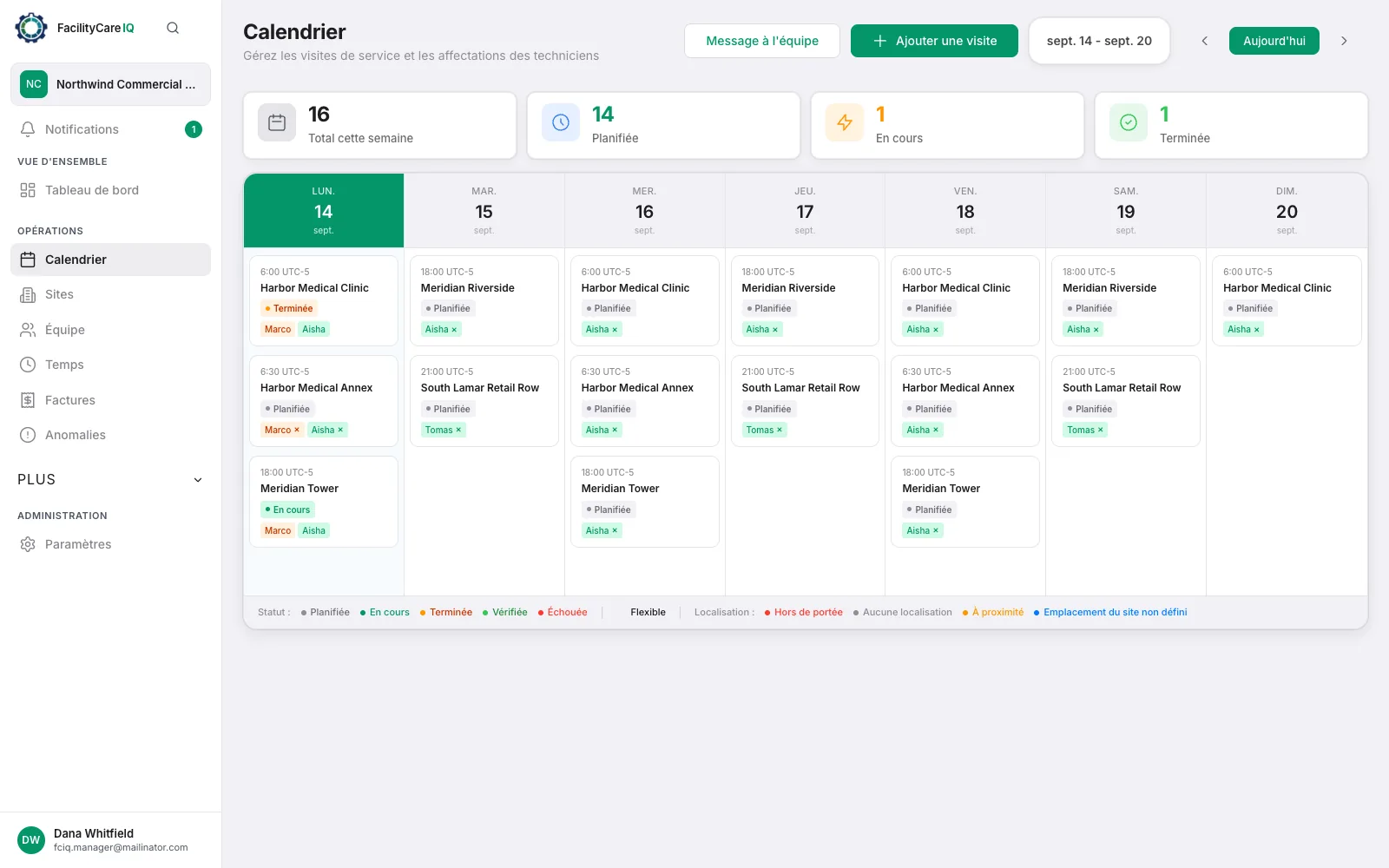Click the clock icon on Planifiée card
Viewport: 1389px width, 868px height.
point(561,122)
